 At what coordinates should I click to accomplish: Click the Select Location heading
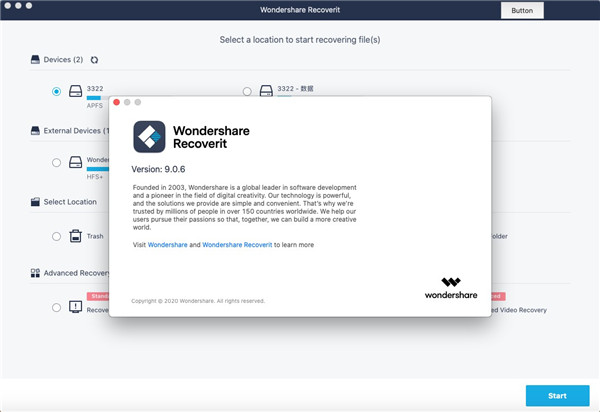pyautogui.click(x=70, y=202)
